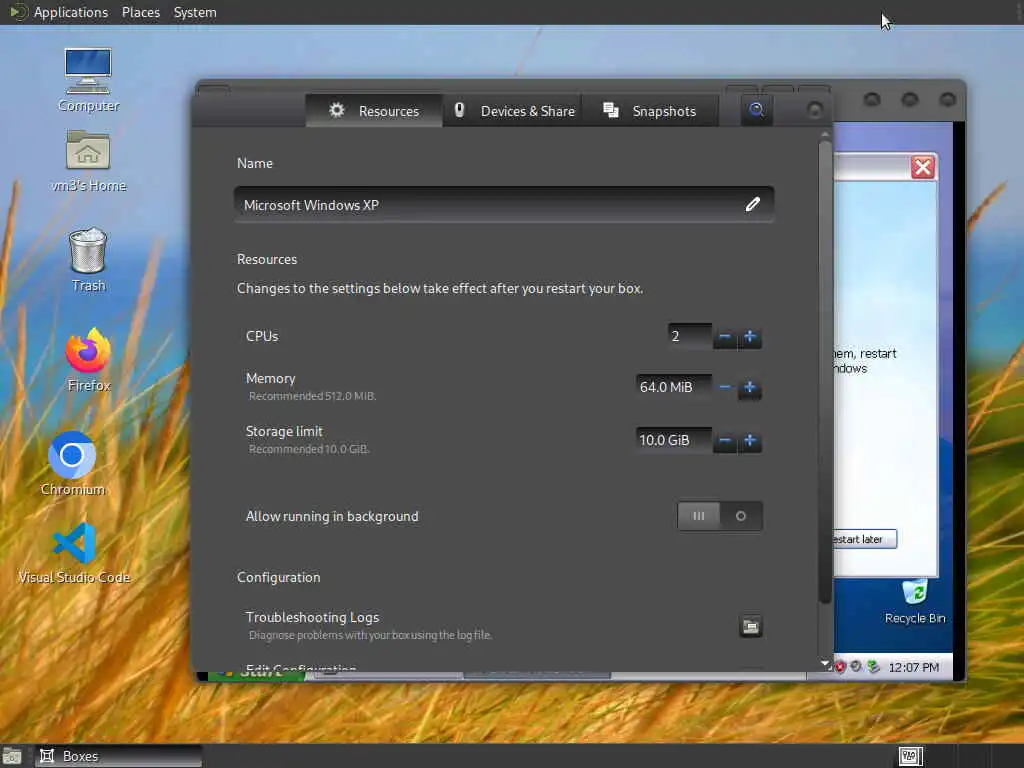Viewport: 1024px width, 768px height.
Task: Decrease CPUs with the minus button
Action: click(724, 337)
